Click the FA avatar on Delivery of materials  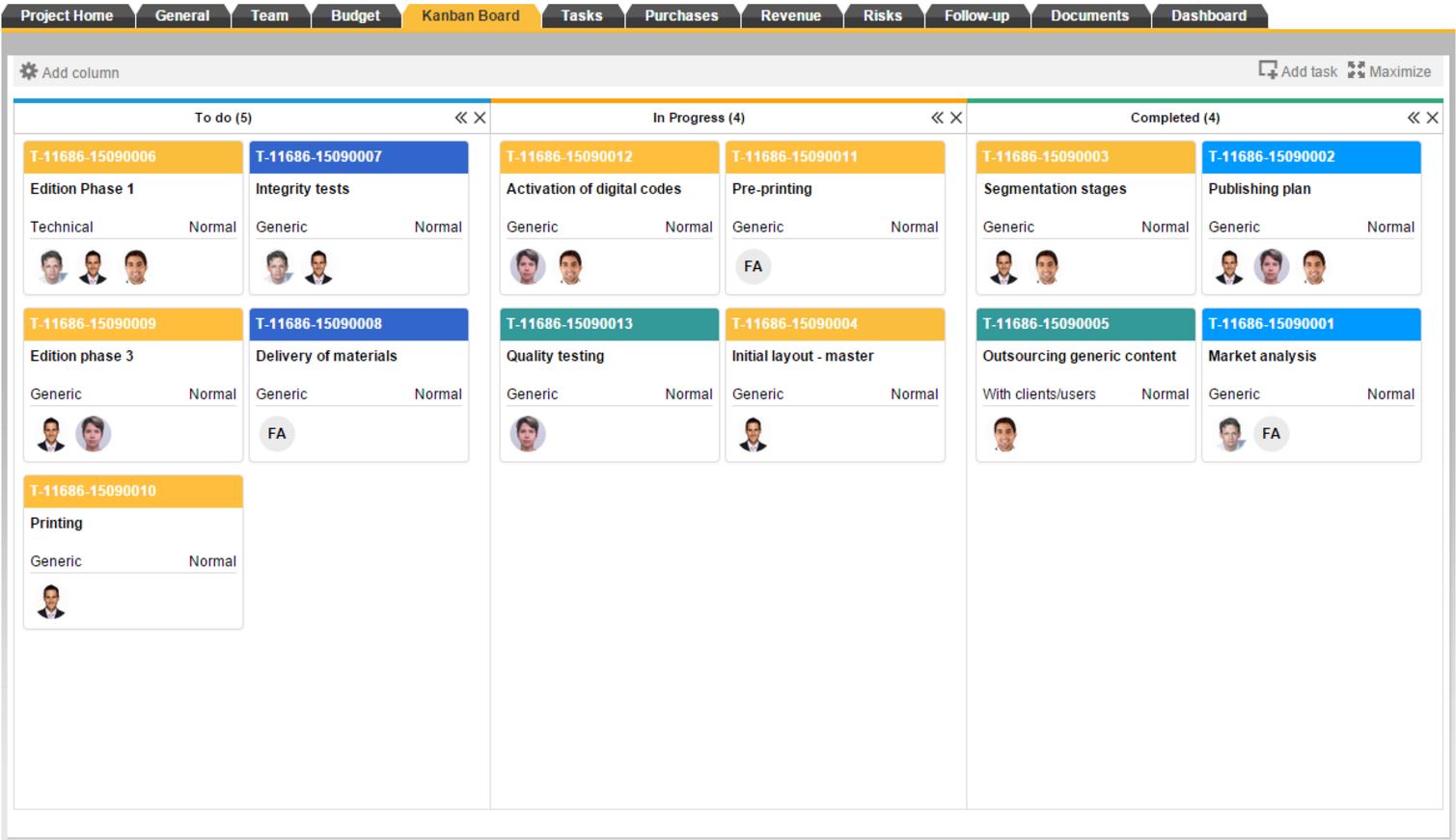coord(278,433)
